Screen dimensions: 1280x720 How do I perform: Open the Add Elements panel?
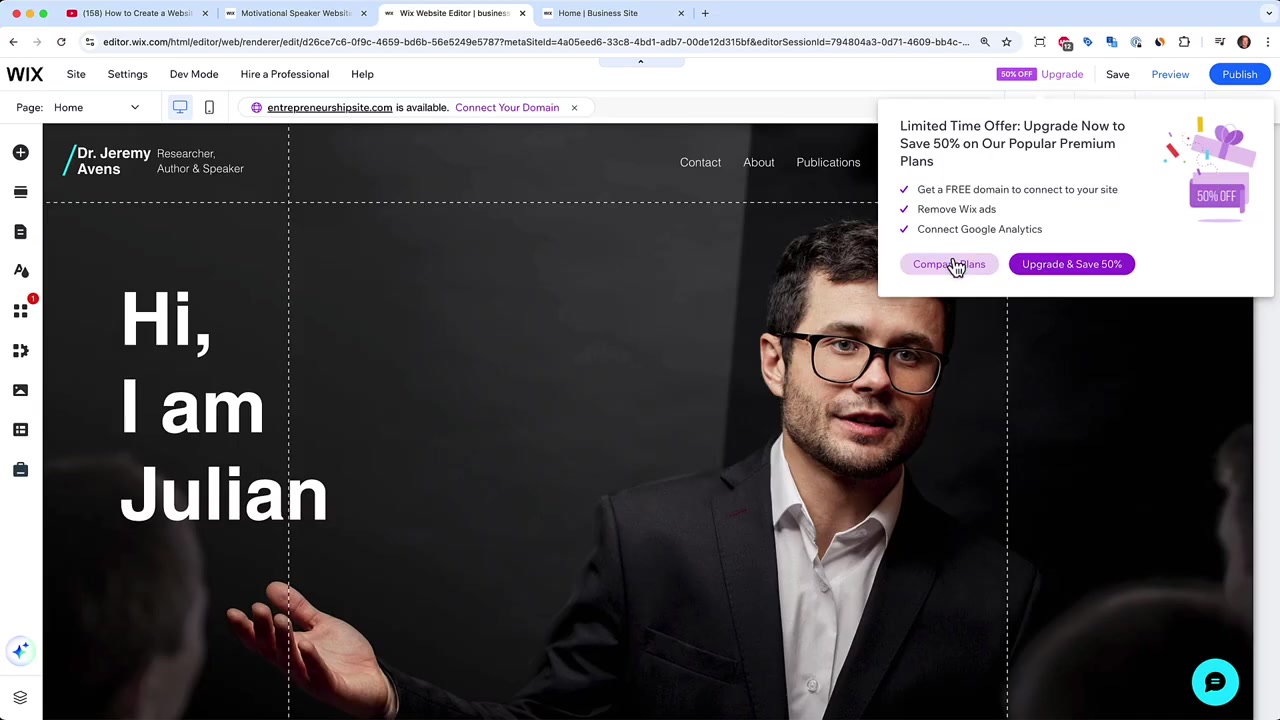(x=20, y=152)
